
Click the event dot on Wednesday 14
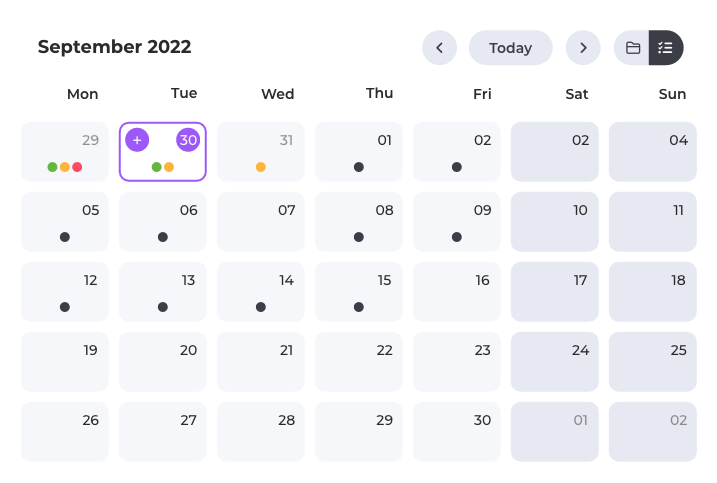tap(261, 307)
